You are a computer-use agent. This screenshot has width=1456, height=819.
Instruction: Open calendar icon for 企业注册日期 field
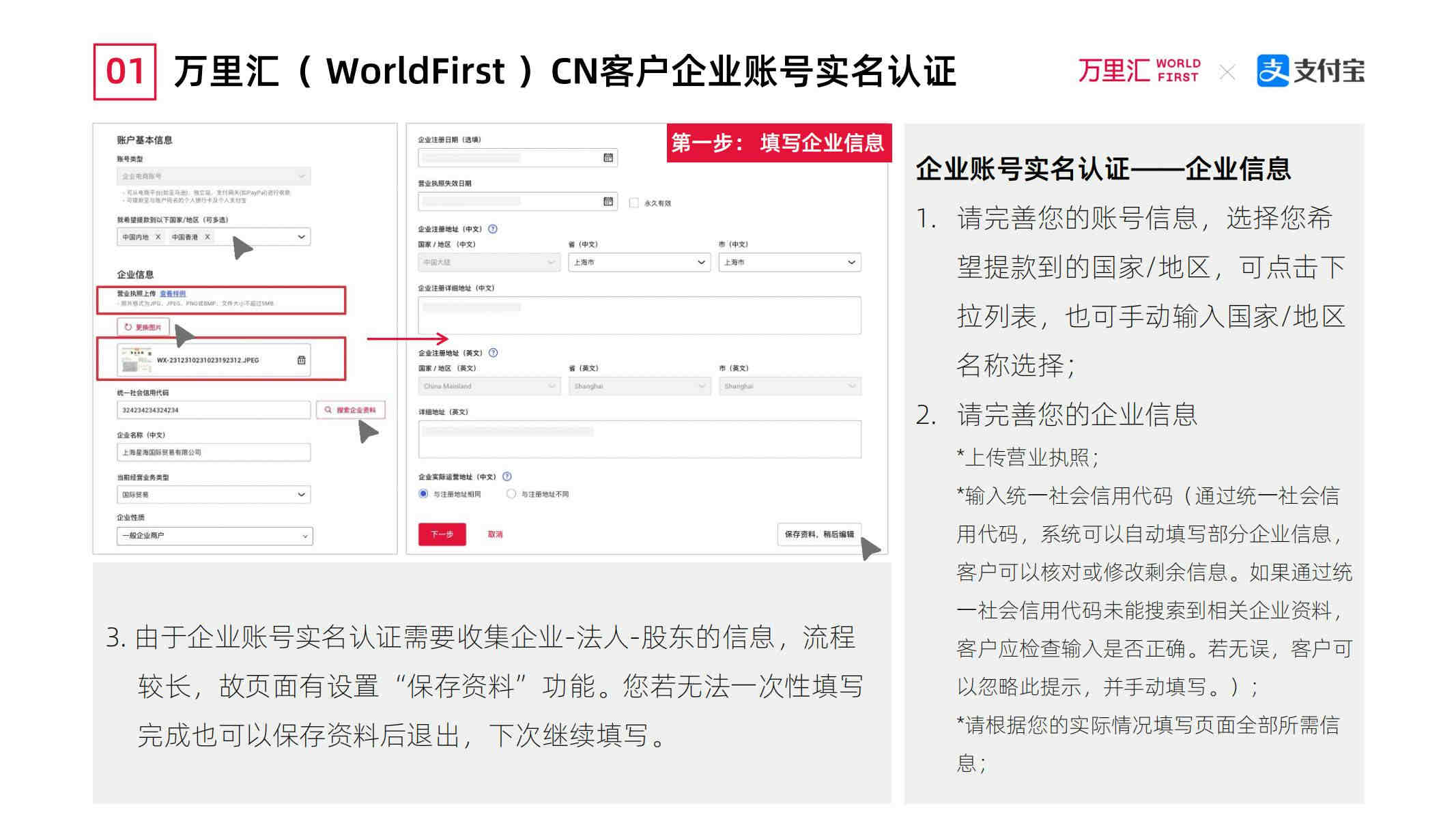[608, 158]
